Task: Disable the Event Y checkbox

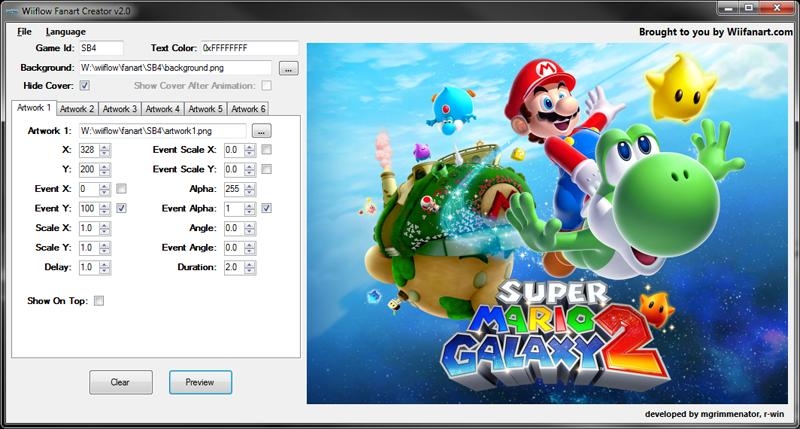Action: (x=121, y=208)
